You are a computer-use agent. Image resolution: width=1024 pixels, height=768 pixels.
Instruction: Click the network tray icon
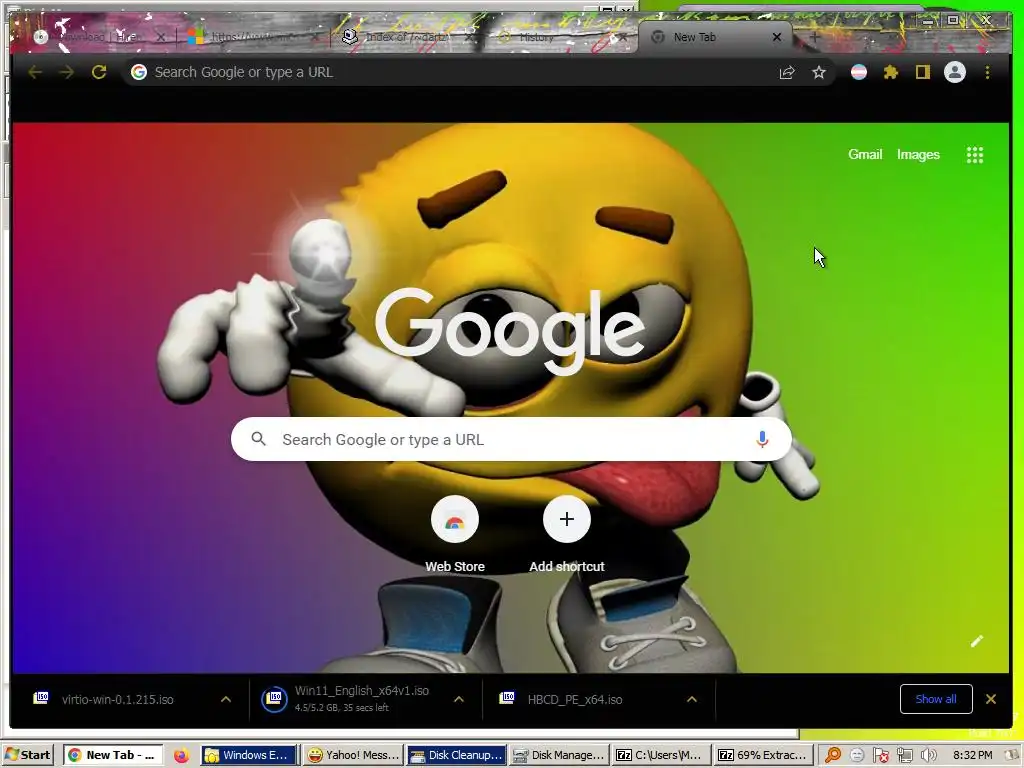[904, 755]
